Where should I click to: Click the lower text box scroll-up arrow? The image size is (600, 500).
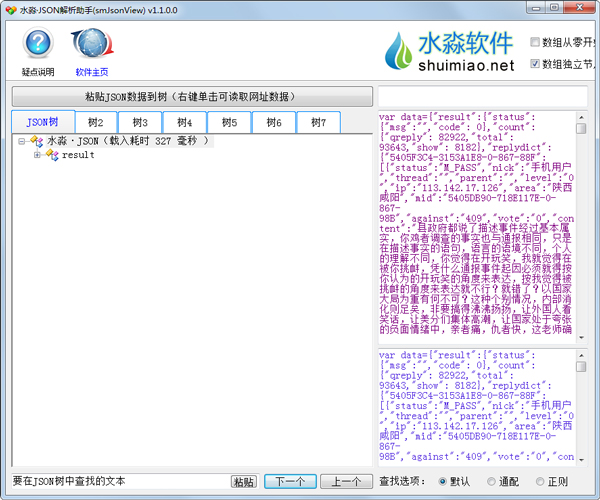(x=581, y=355)
